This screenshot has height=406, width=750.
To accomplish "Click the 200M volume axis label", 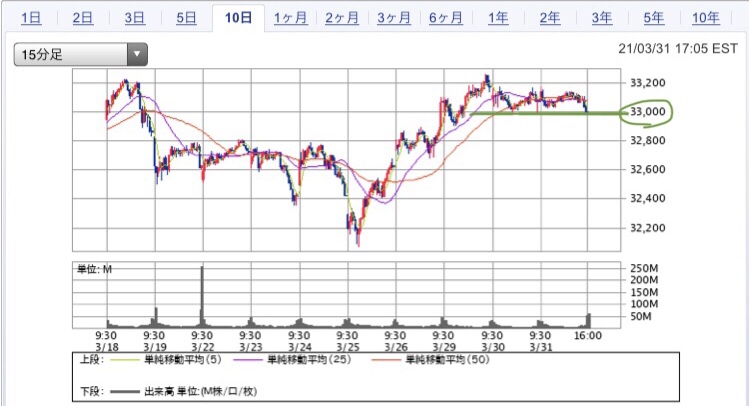I will point(644,280).
